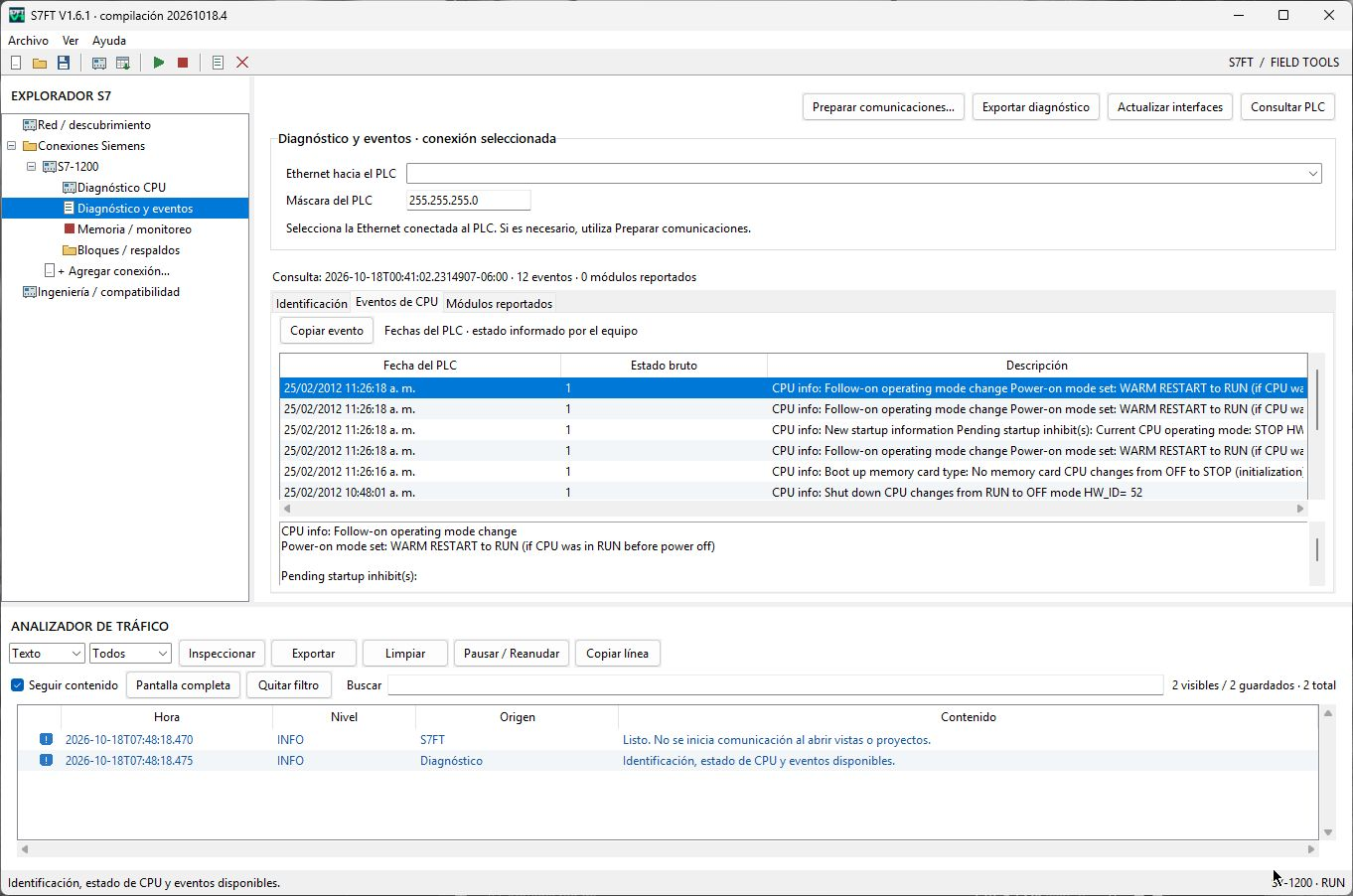Click the open folder toolbar icon
This screenshot has width=1353, height=896.
coord(40,63)
